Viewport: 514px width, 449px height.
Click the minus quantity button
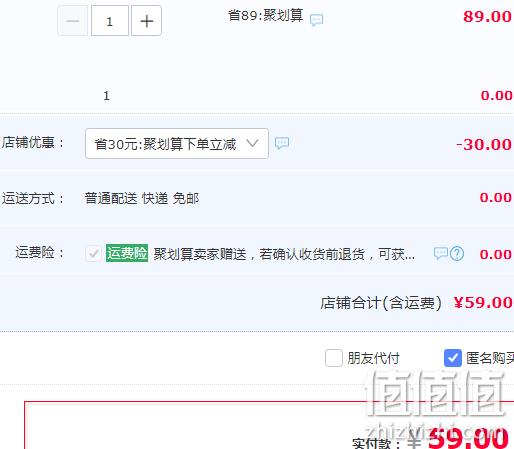pos(73,21)
